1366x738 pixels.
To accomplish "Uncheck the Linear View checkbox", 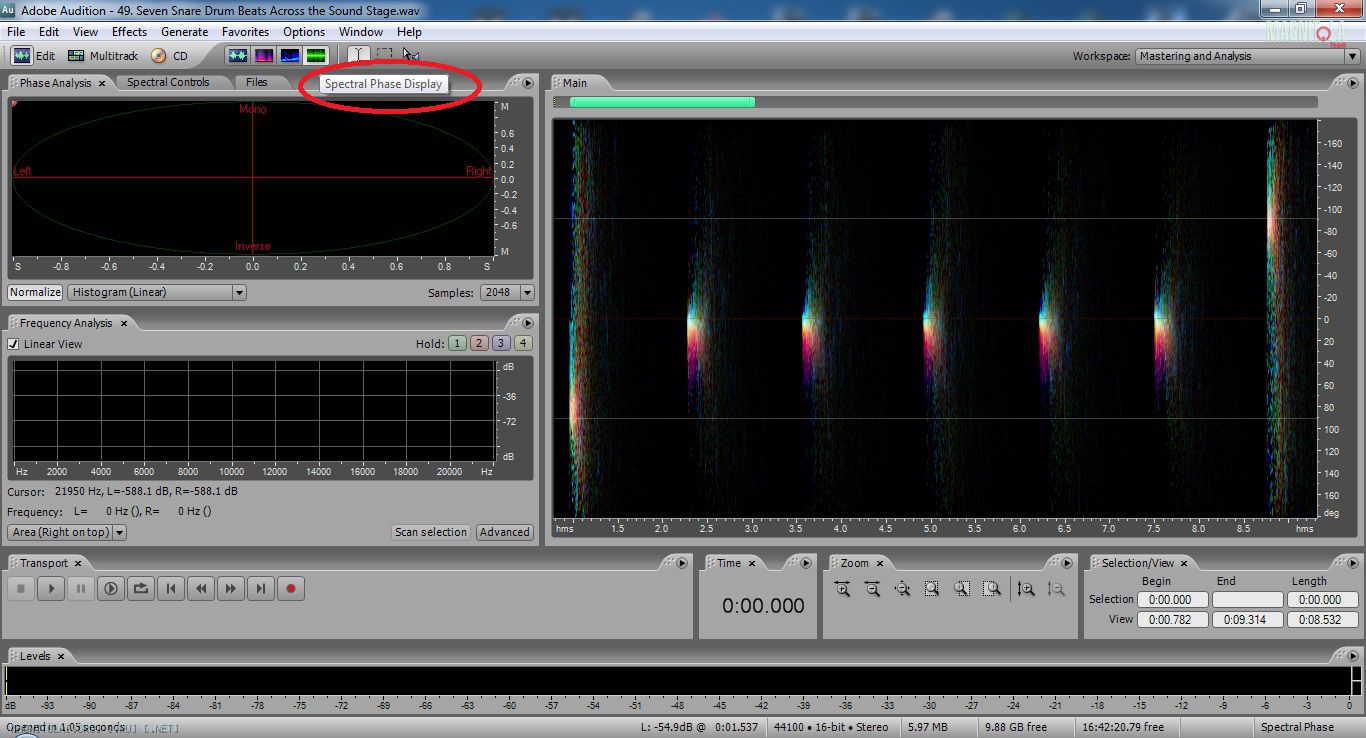I will click(x=14, y=344).
